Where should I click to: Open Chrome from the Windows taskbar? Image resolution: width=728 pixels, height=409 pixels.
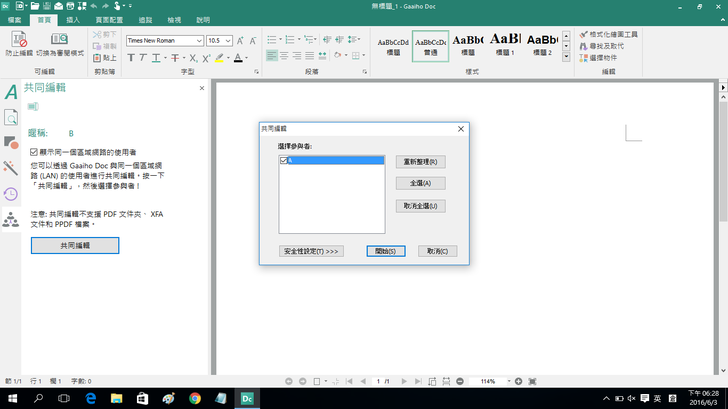[x=194, y=398]
